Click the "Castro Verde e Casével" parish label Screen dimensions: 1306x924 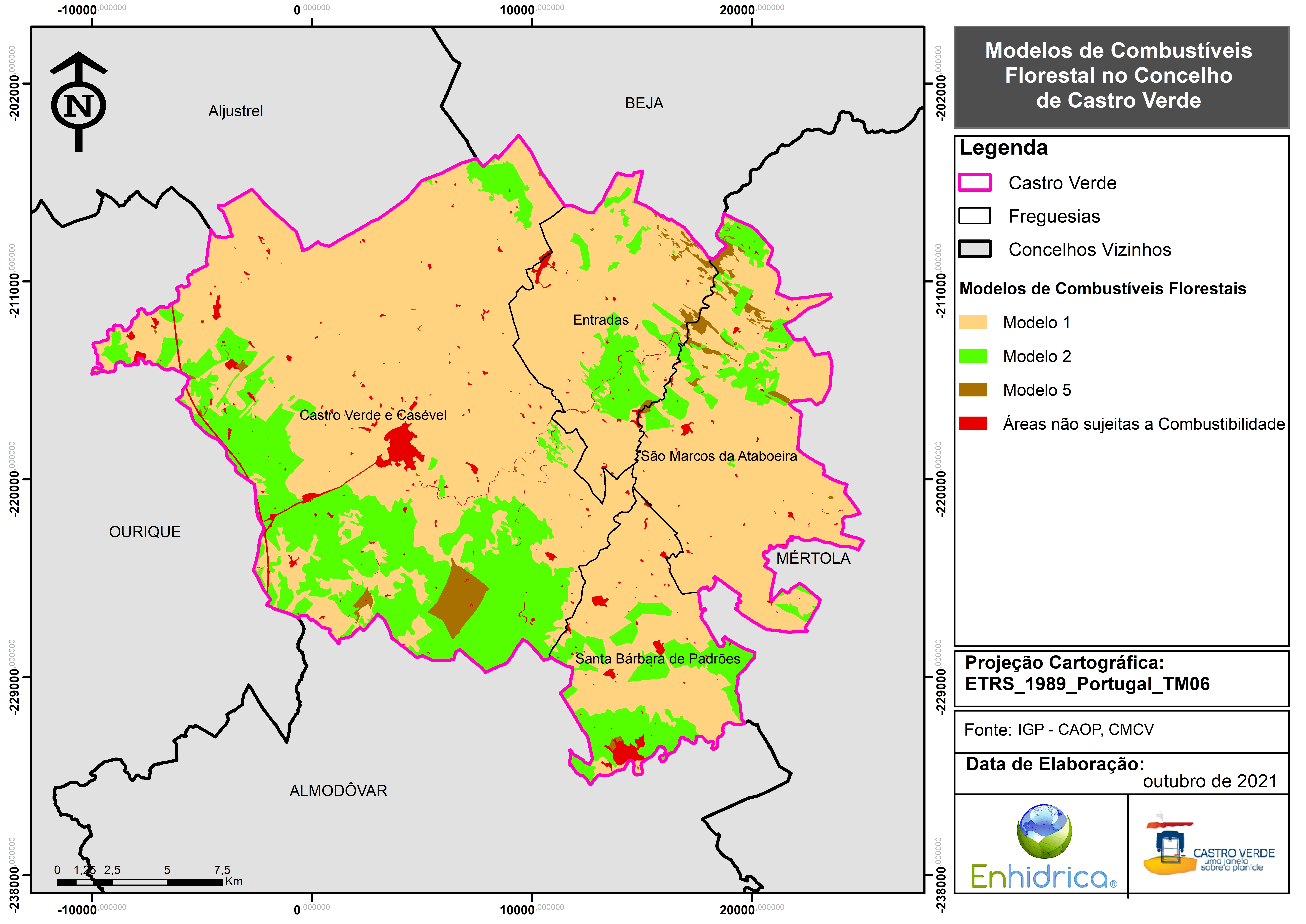(x=373, y=415)
